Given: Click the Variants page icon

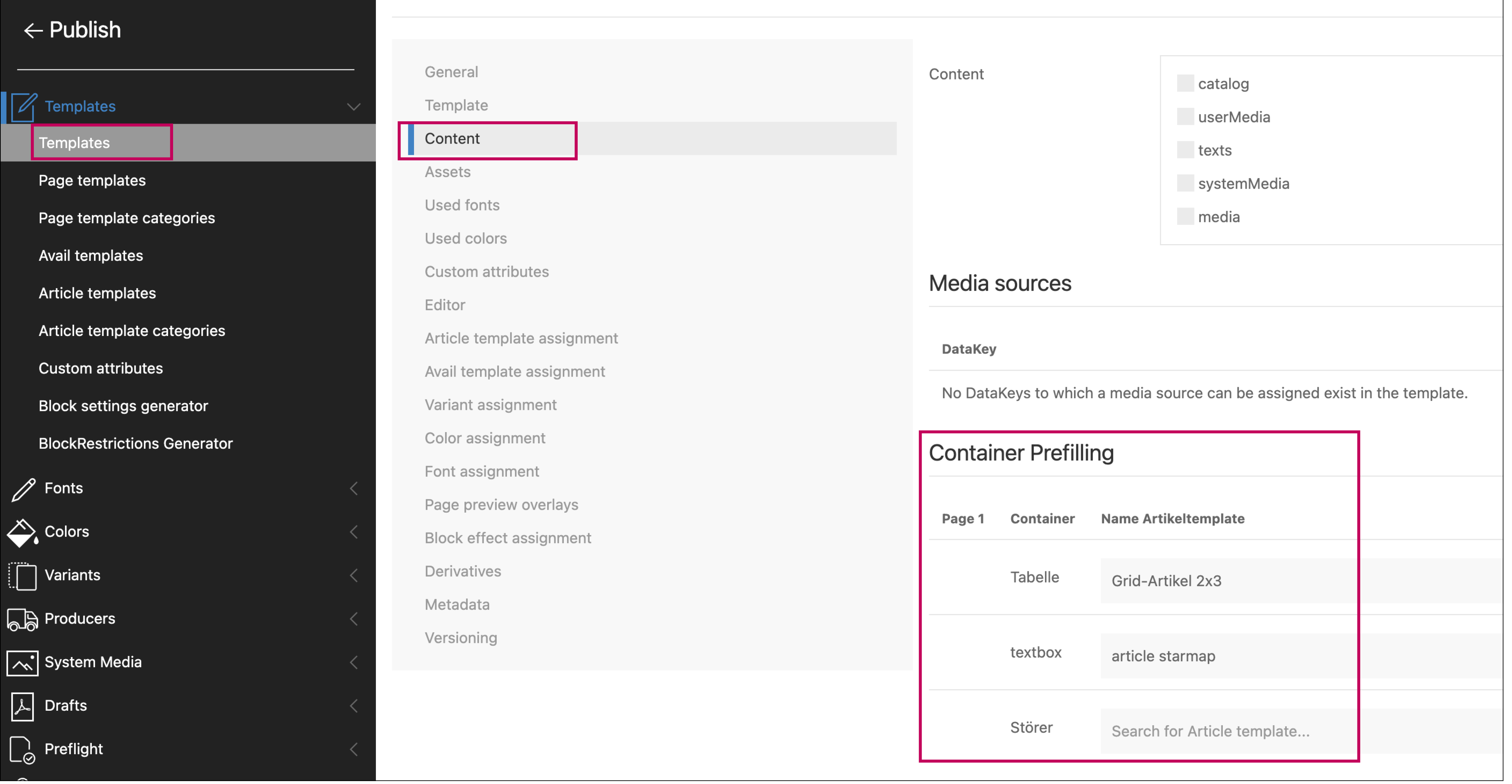Looking at the screenshot, I should [22, 576].
